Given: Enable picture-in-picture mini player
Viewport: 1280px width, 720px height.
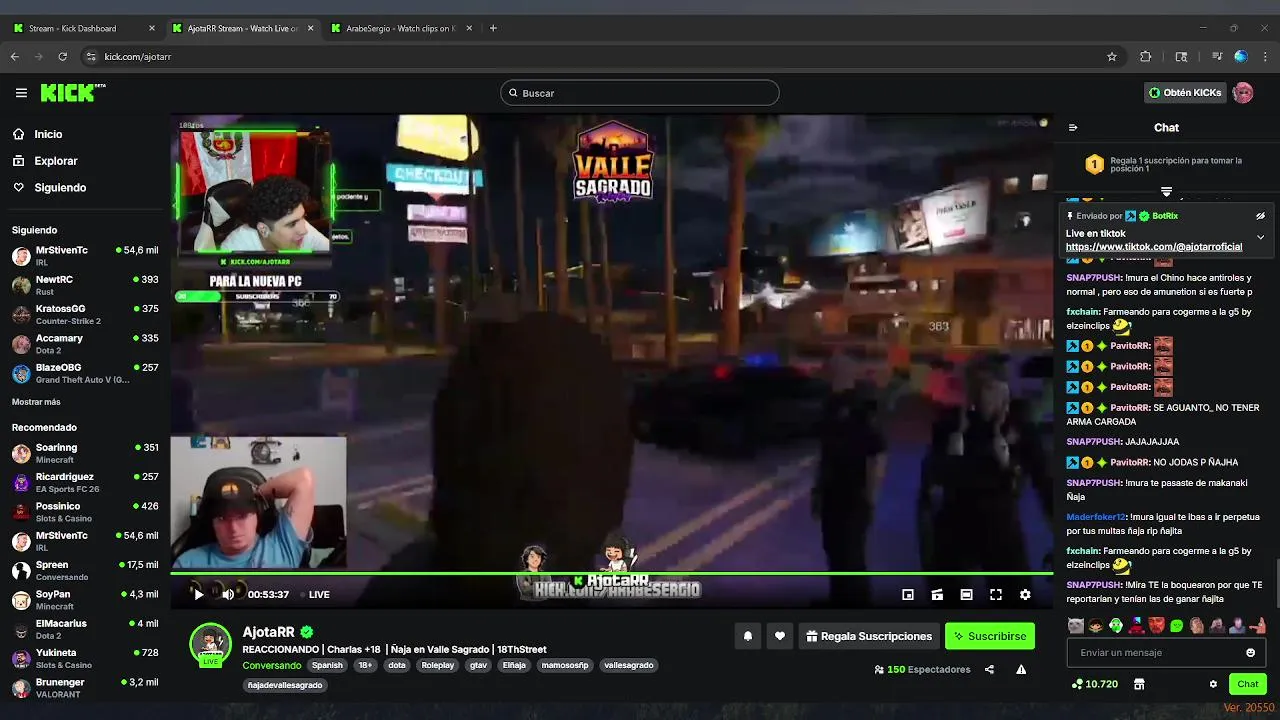Looking at the screenshot, I should point(908,594).
